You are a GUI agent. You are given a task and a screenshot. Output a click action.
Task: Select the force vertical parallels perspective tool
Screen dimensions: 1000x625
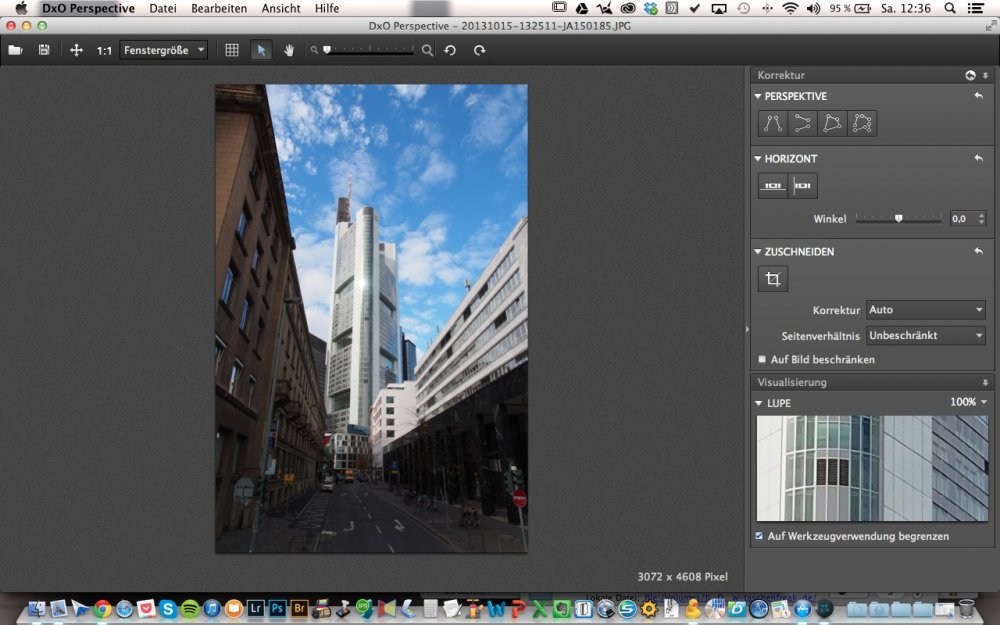point(772,123)
